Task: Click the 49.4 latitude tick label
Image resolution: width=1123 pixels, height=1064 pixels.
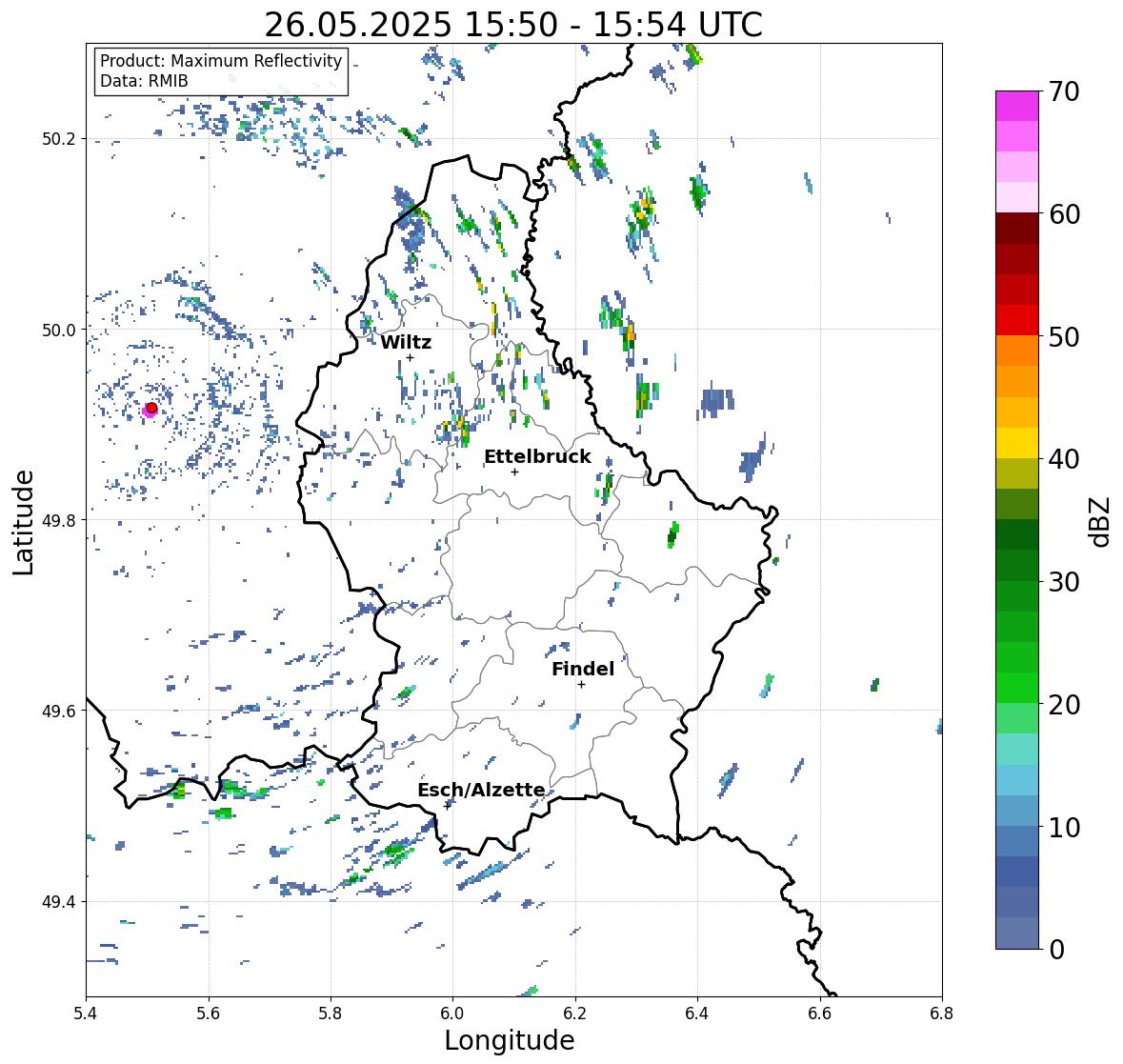Action: [59, 902]
